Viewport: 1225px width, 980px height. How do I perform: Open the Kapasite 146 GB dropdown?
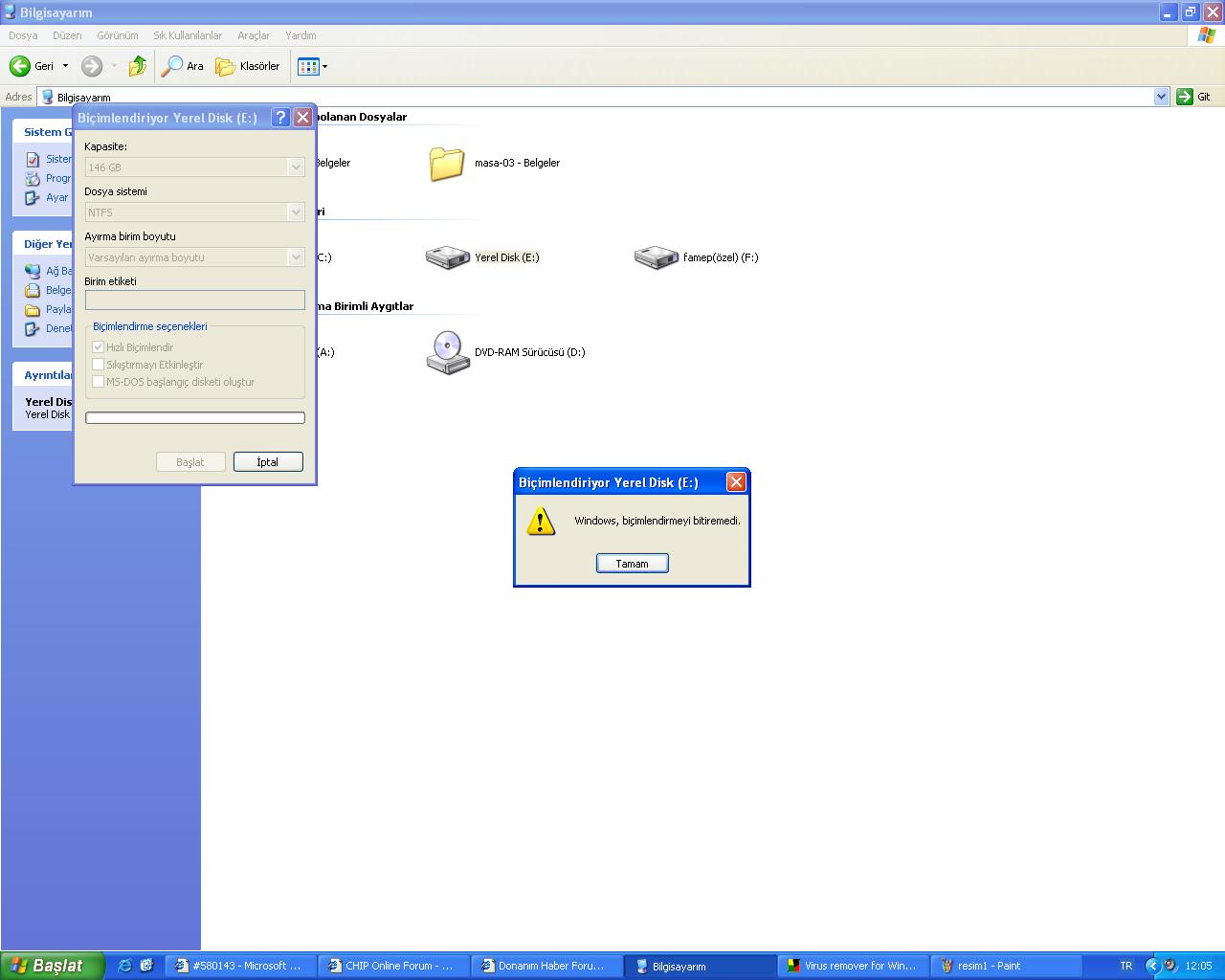[296, 167]
